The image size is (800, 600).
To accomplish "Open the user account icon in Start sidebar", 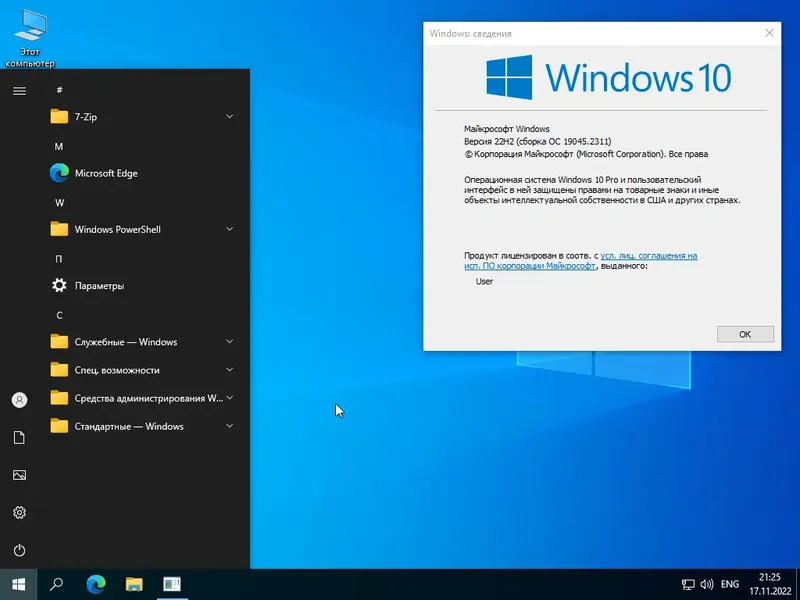I will click(x=20, y=399).
